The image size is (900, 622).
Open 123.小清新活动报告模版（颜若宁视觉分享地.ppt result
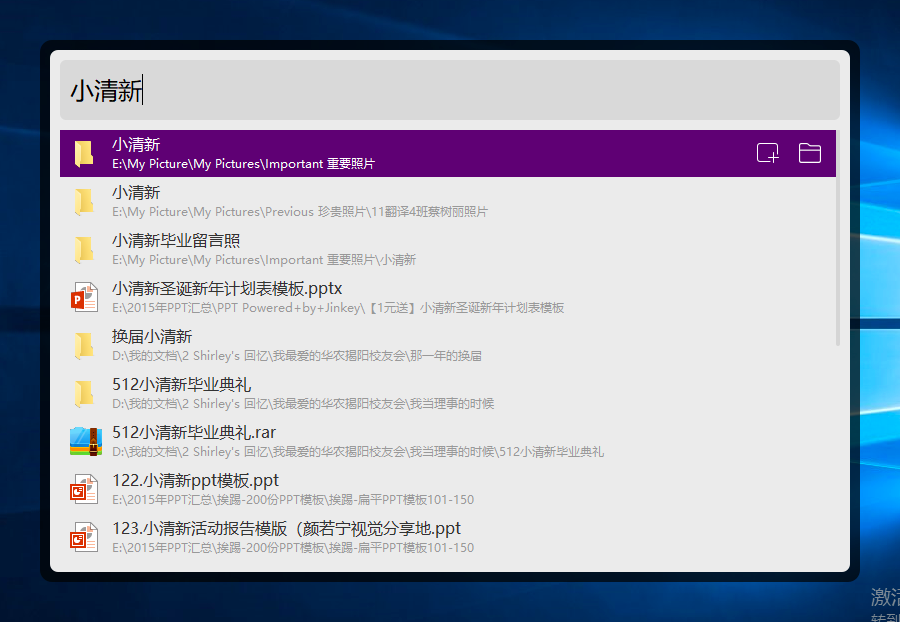pos(448,537)
